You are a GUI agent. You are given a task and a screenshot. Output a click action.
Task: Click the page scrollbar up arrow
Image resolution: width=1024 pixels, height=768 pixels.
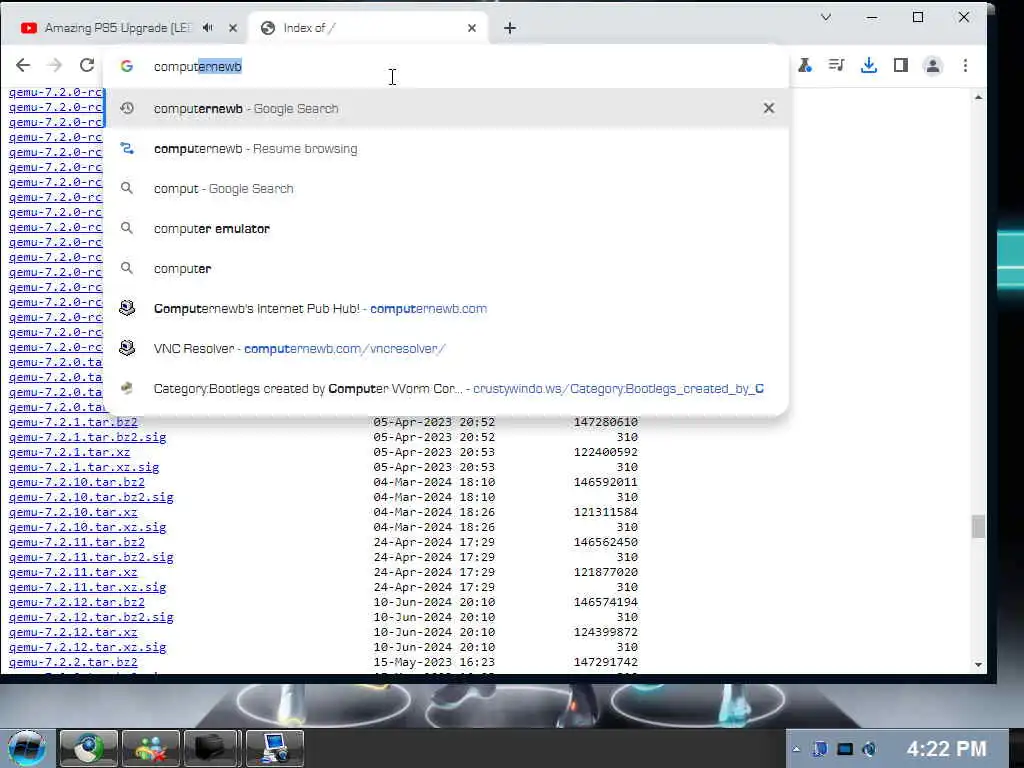tap(978, 97)
